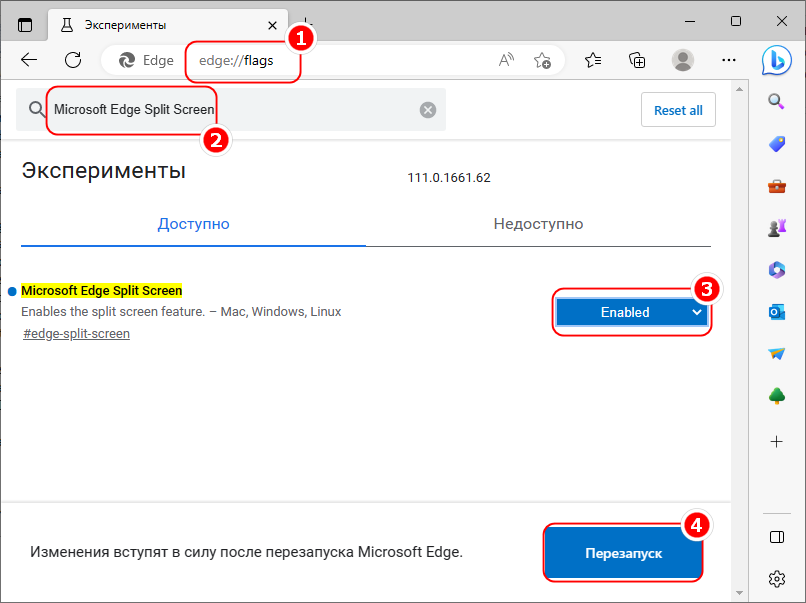The width and height of the screenshot is (806, 603).
Task: Open the tab actions menu icon
Action: pyautogui.click(x=25, y=25)
